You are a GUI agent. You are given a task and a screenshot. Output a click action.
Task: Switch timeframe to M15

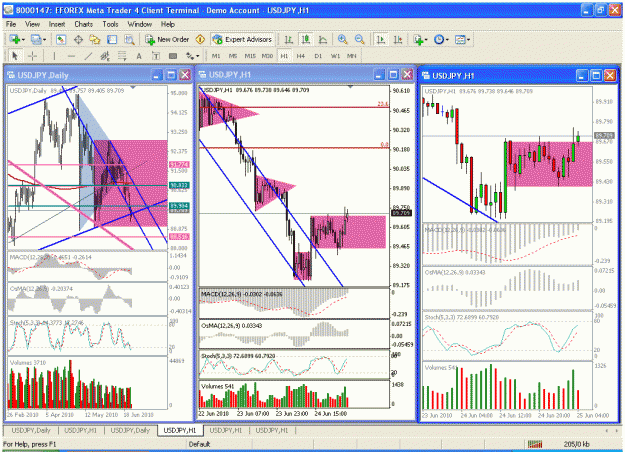pos(250,56)
